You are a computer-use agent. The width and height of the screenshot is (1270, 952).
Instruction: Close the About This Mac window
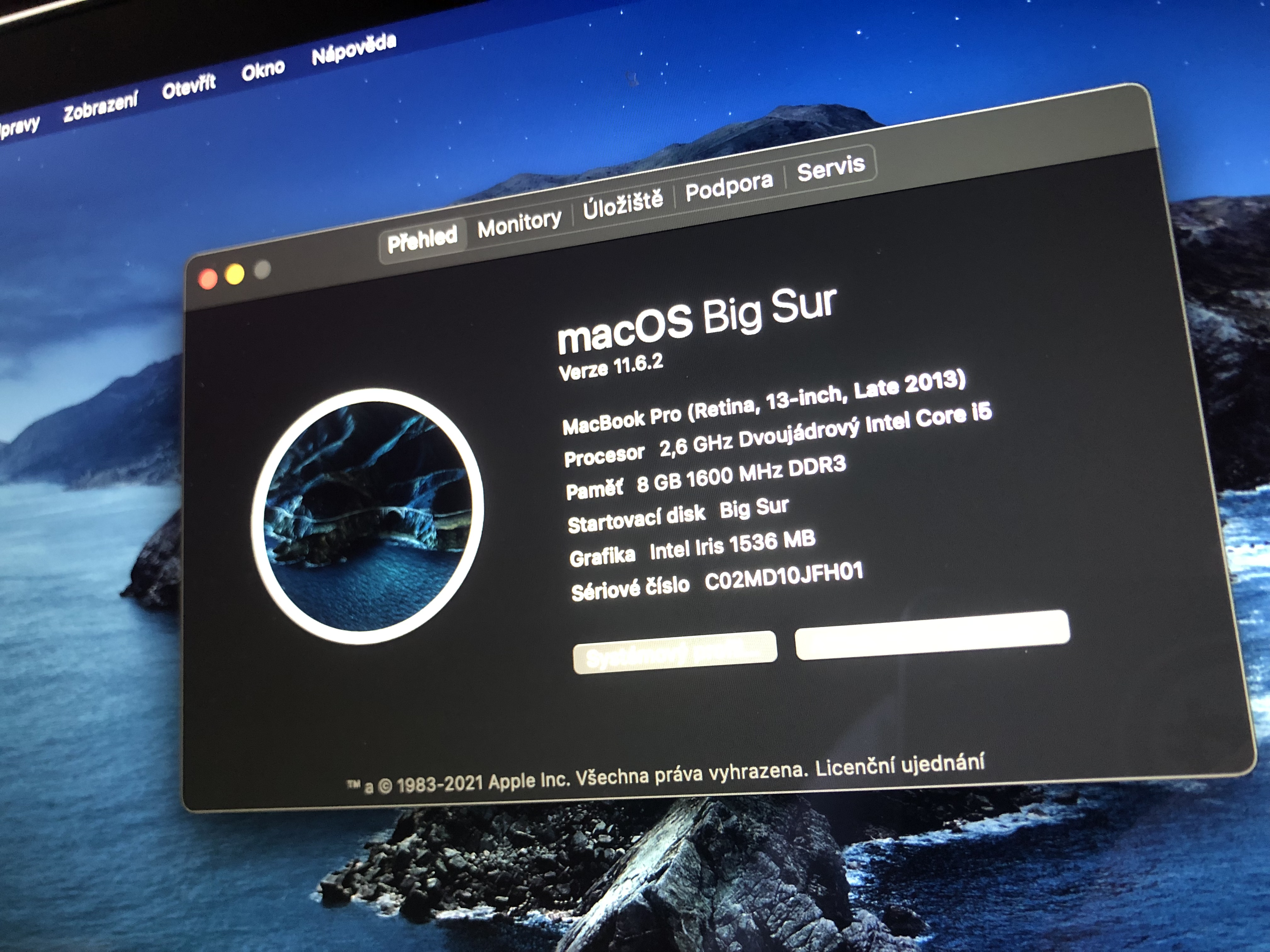click(208, 280)
